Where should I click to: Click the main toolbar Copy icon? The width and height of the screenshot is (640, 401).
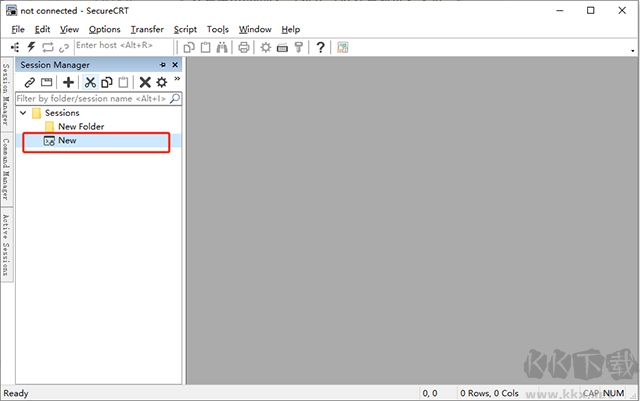coord(189,47)
